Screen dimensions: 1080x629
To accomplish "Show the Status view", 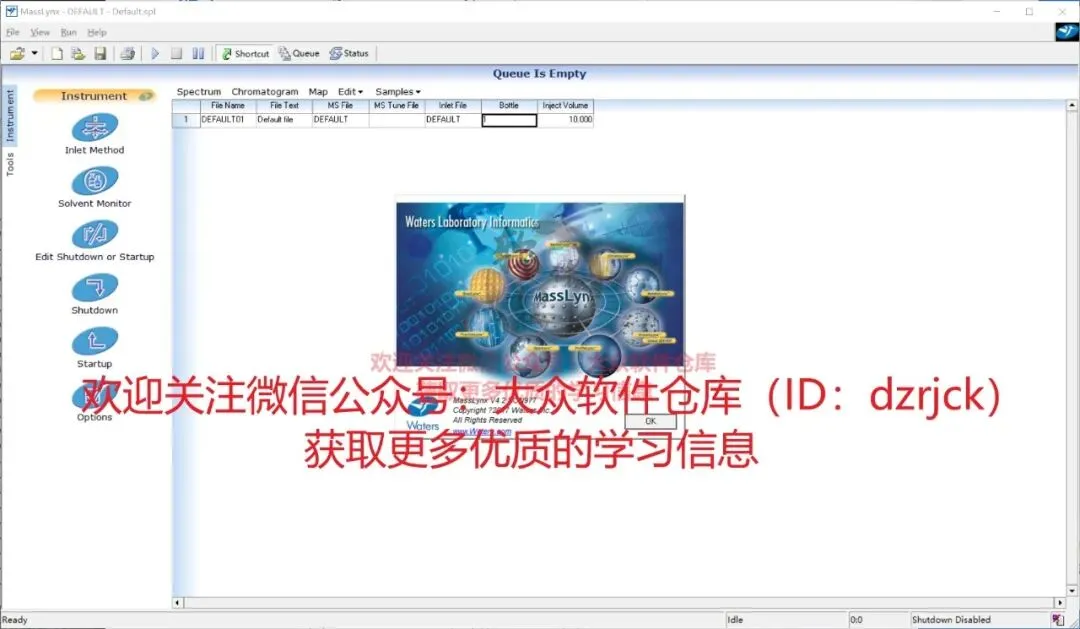I will coord(349,53).
